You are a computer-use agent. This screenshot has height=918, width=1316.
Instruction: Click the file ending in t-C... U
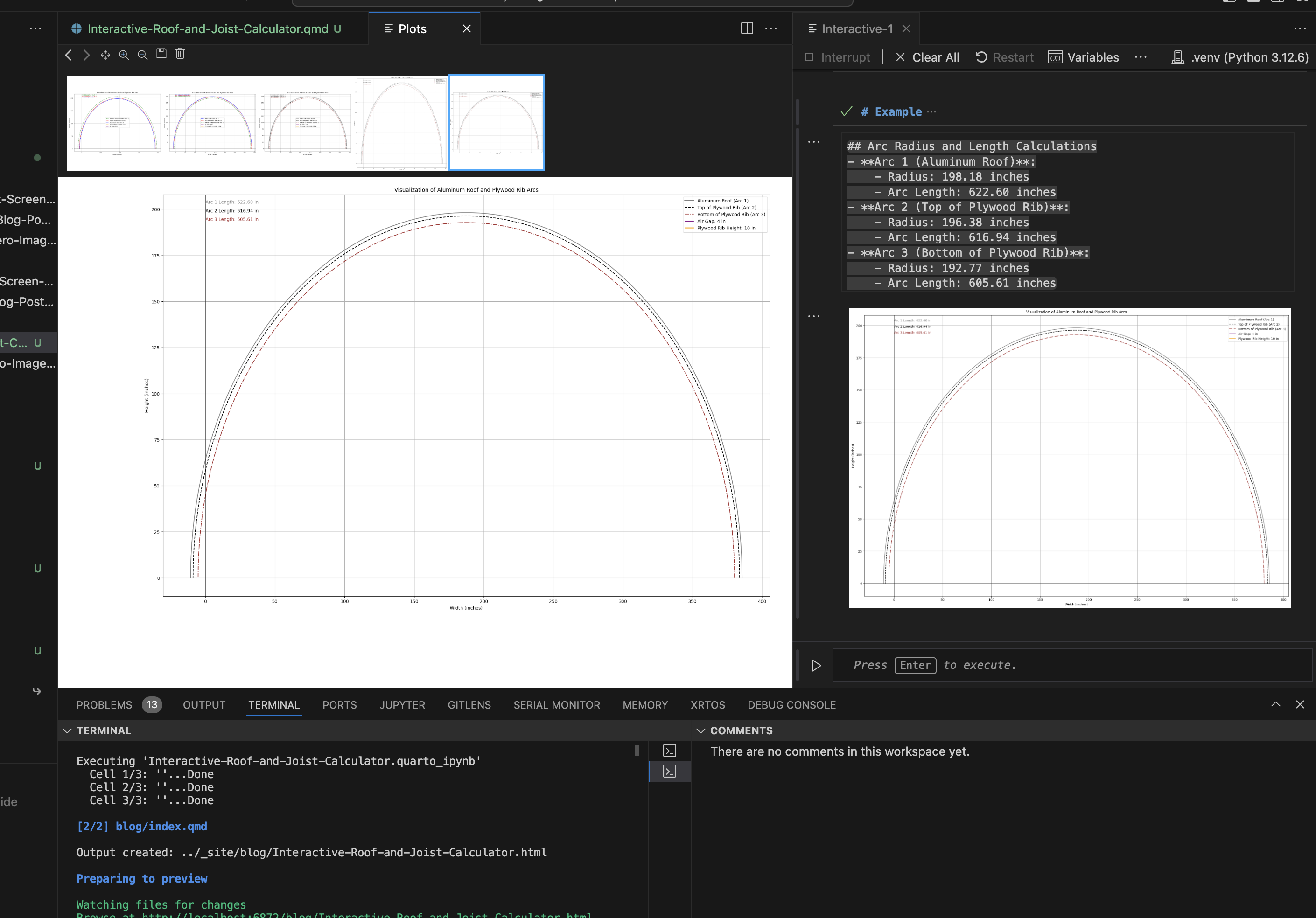point(28,343)
